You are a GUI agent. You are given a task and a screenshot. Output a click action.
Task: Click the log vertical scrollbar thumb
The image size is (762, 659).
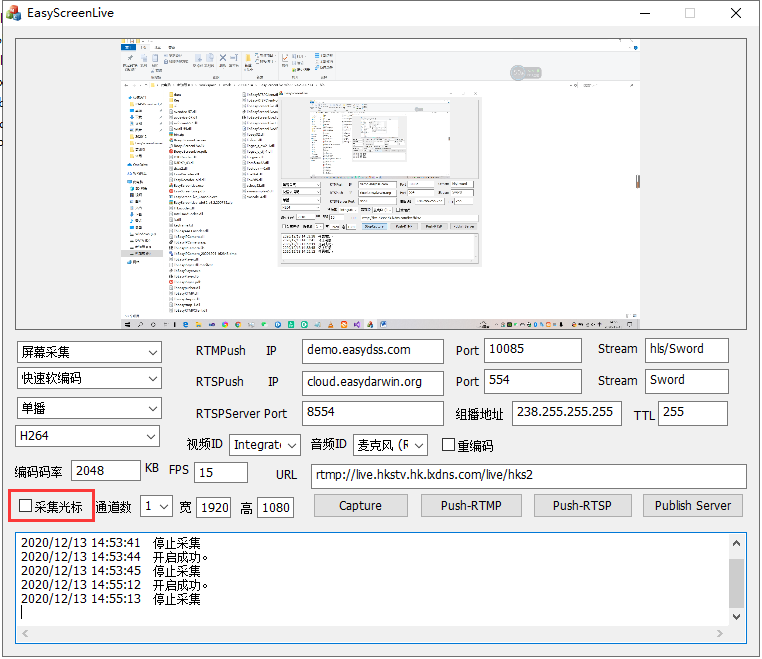(736, 583)
